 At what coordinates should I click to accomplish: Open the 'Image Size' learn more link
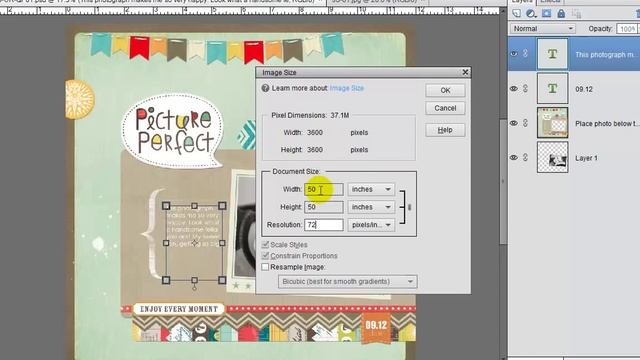click(347, 88)
